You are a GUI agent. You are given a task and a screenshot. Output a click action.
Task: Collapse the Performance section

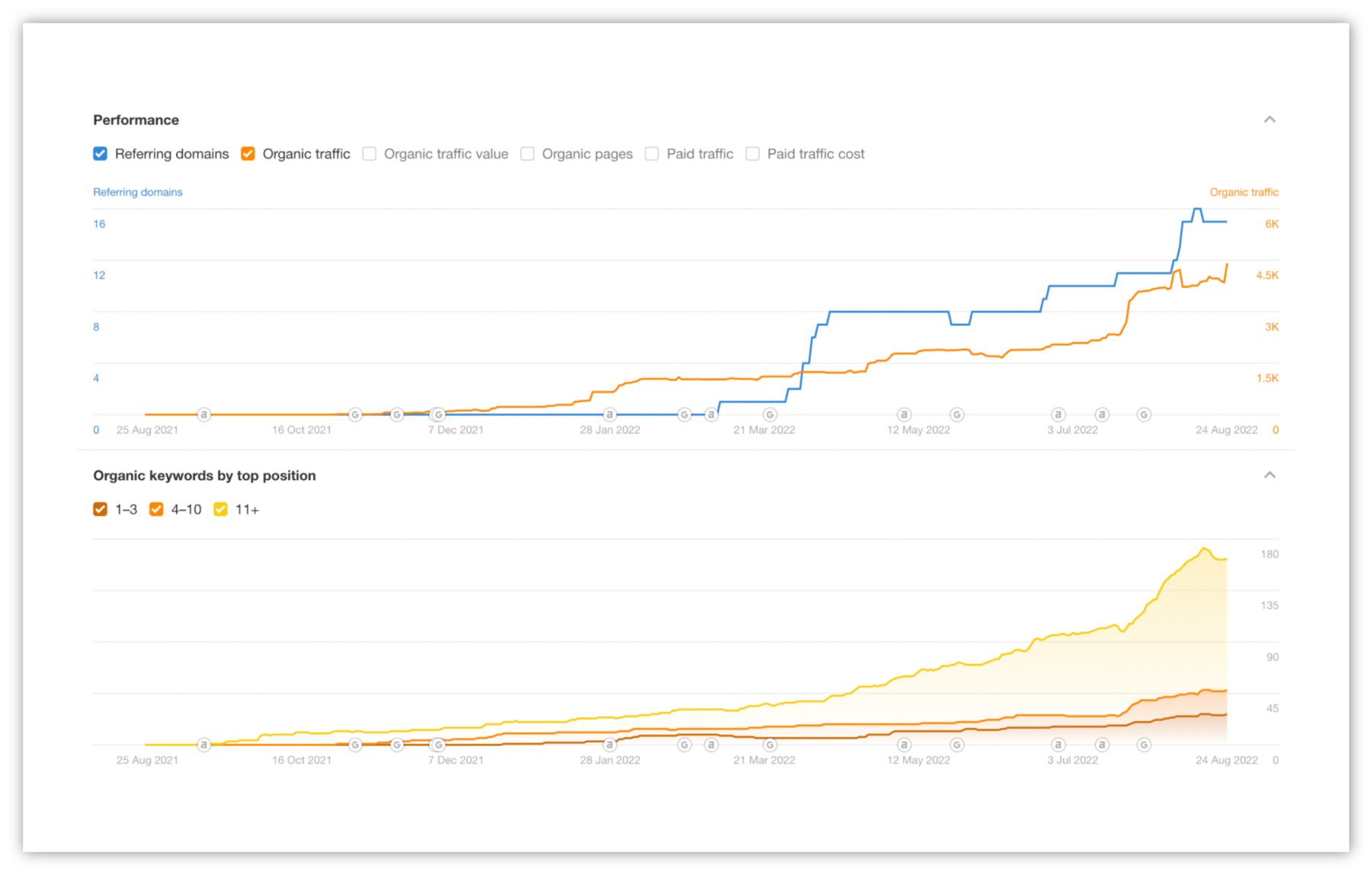[1271, 119]
